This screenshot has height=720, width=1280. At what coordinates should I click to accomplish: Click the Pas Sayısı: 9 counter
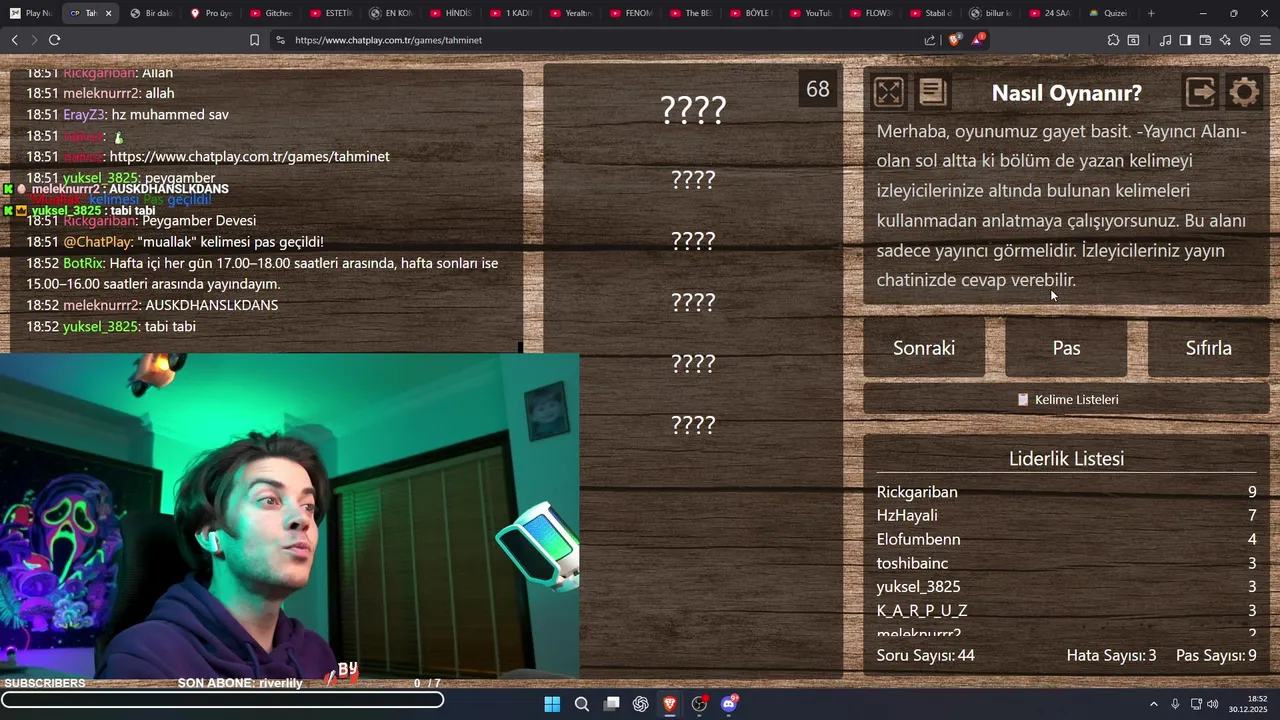point(1216,656)
